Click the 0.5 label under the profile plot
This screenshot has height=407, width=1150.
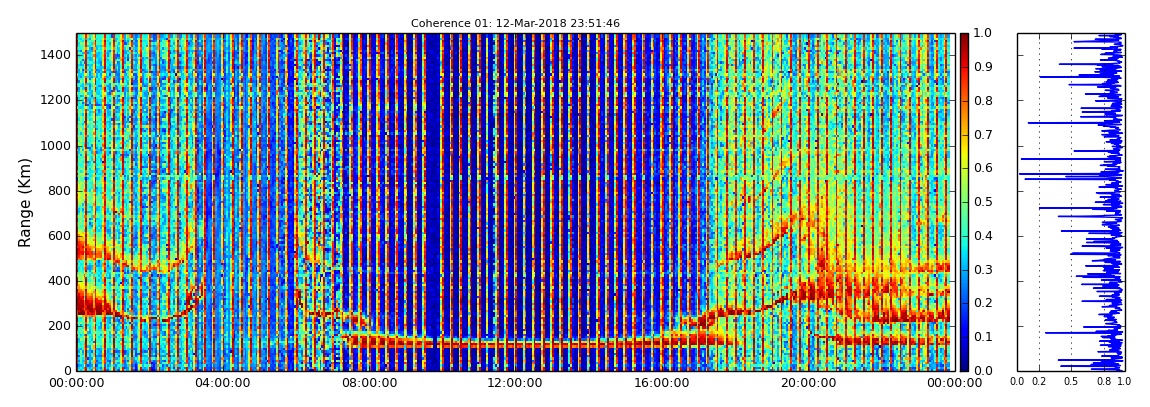tap(1072, 382)
